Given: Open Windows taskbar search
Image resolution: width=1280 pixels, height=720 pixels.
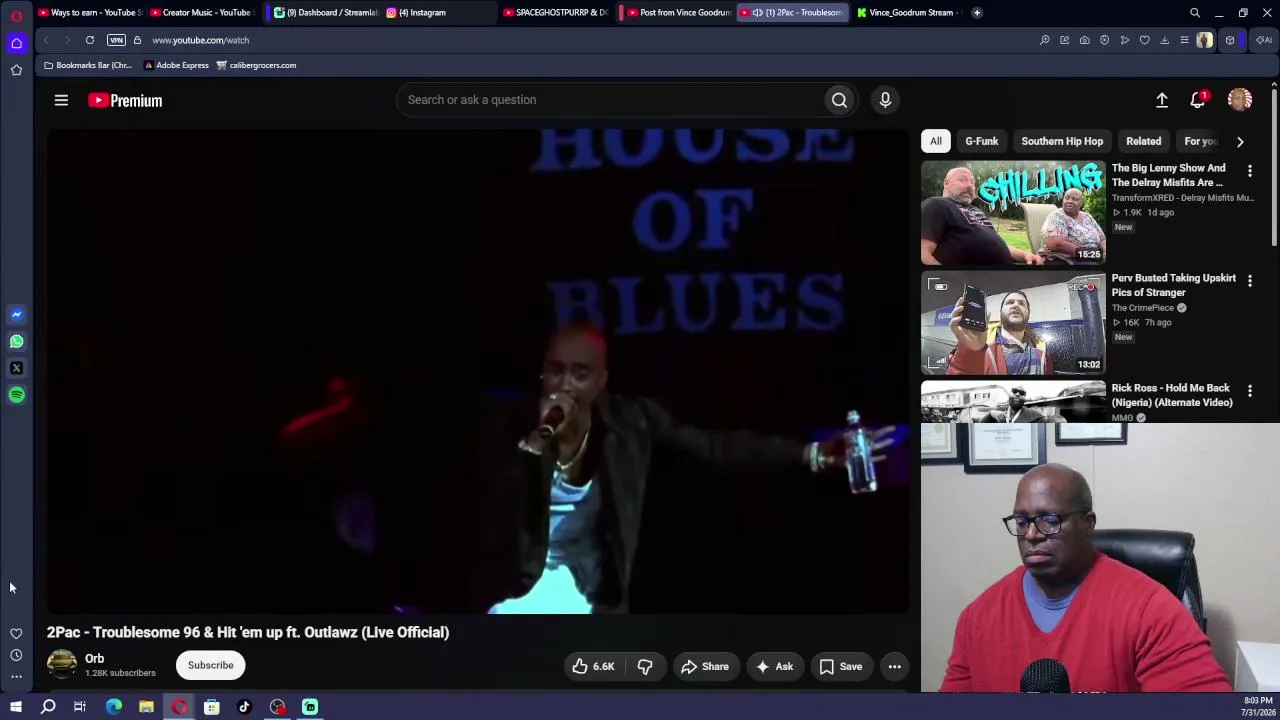Looking at the screenshot, I should coord(48,707).
